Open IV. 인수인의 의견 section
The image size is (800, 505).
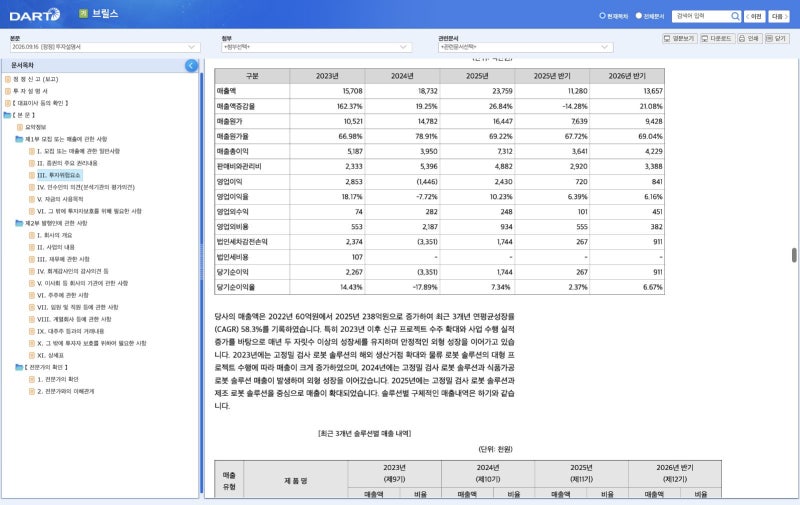click(86, 187)
